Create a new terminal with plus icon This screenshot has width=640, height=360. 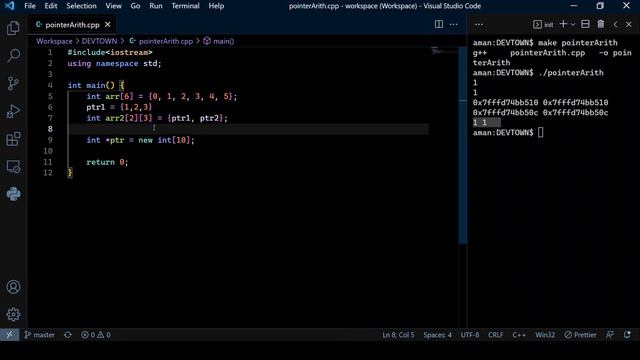(563, 24)
